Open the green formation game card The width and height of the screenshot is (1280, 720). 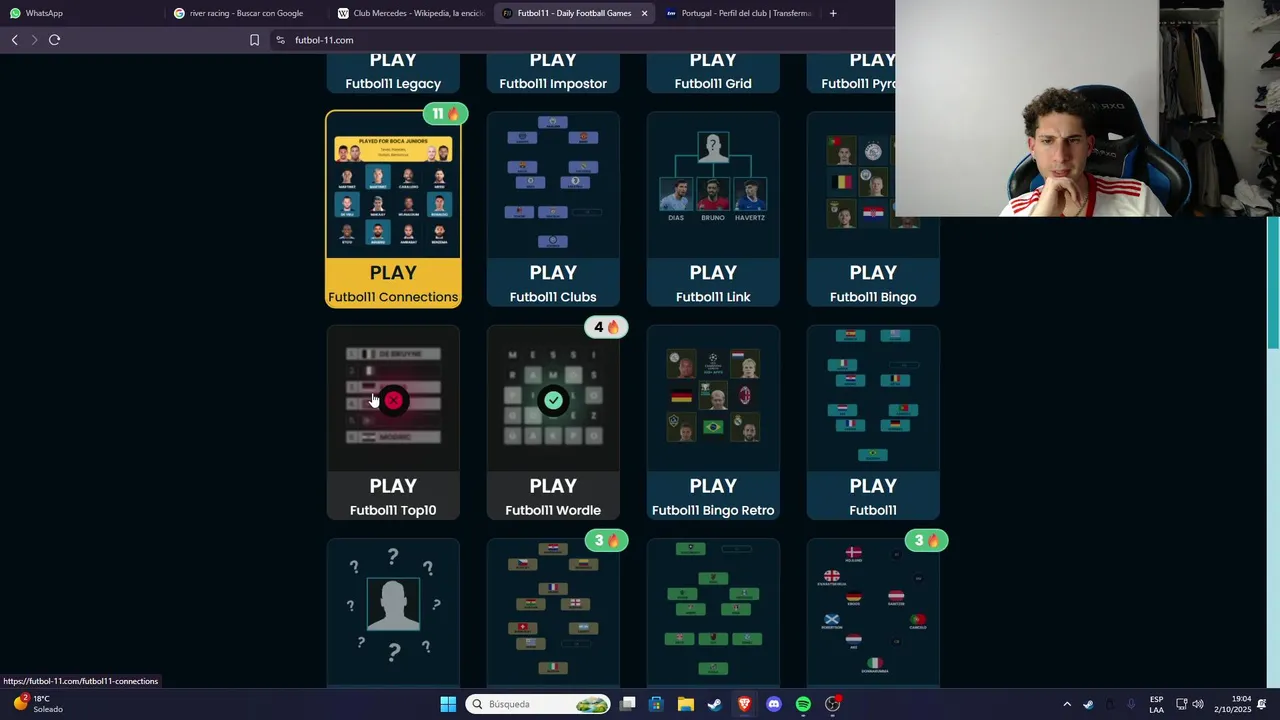pos(713,612)
